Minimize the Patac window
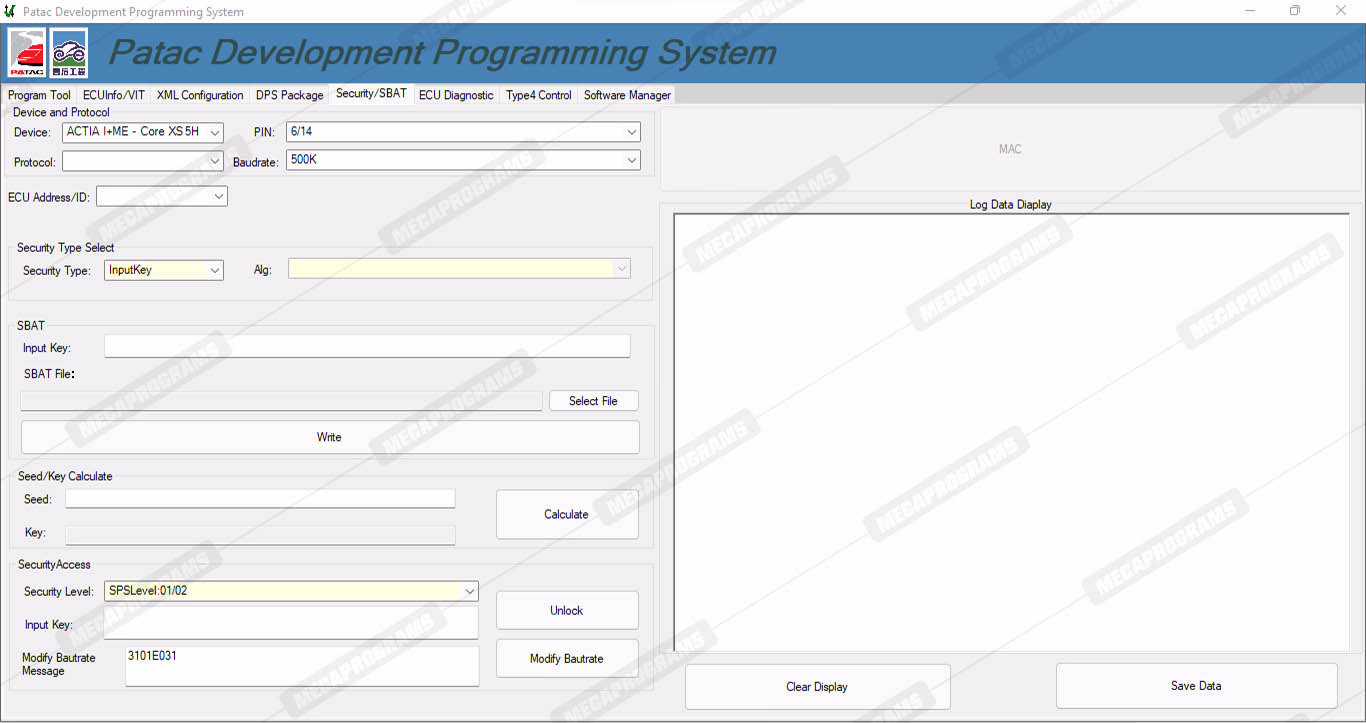The image size is (1366, 723). coord(1251,11)
